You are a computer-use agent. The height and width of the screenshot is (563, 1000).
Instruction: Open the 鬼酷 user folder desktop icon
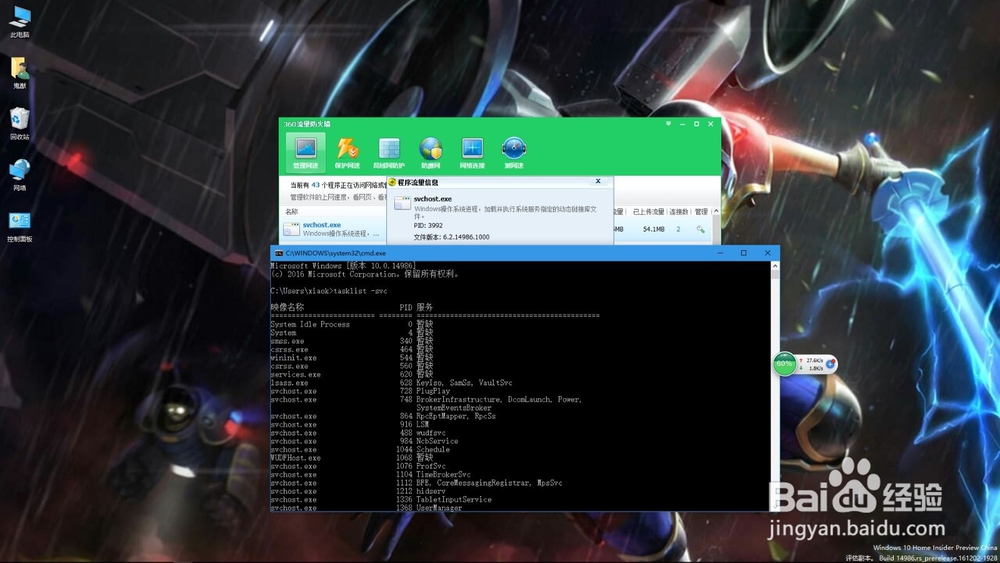[x=20, y=73]
